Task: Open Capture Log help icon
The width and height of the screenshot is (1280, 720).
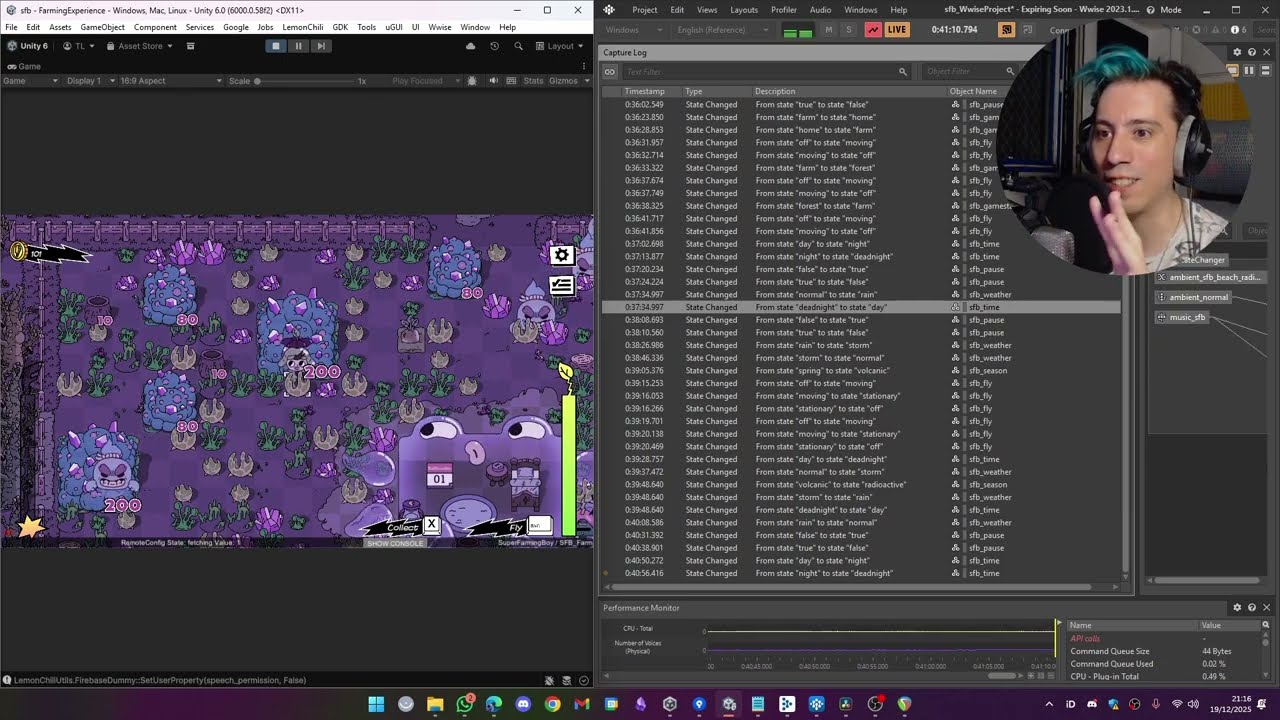Action: 1251,52
